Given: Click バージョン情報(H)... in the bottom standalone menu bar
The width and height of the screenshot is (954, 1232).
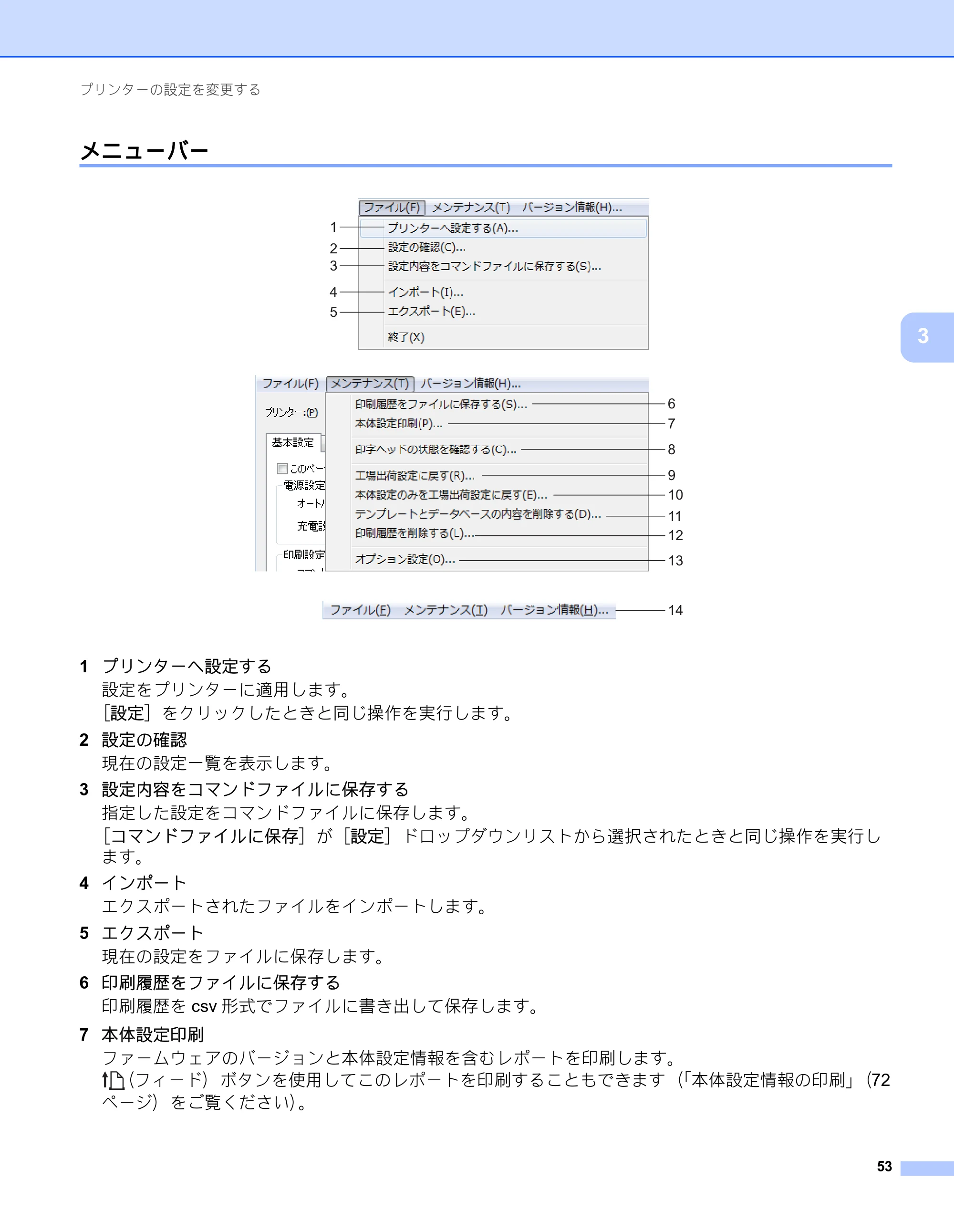Looking at the screenshot, I should 554,610.
